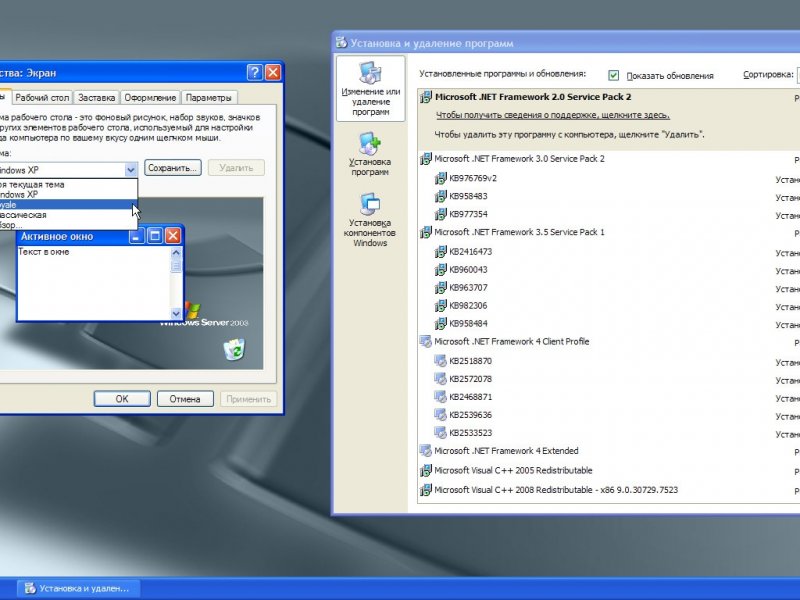Click the icon next to update KB960043
The width and height of the screenshot is (800, 600).
tap(440, 270)
